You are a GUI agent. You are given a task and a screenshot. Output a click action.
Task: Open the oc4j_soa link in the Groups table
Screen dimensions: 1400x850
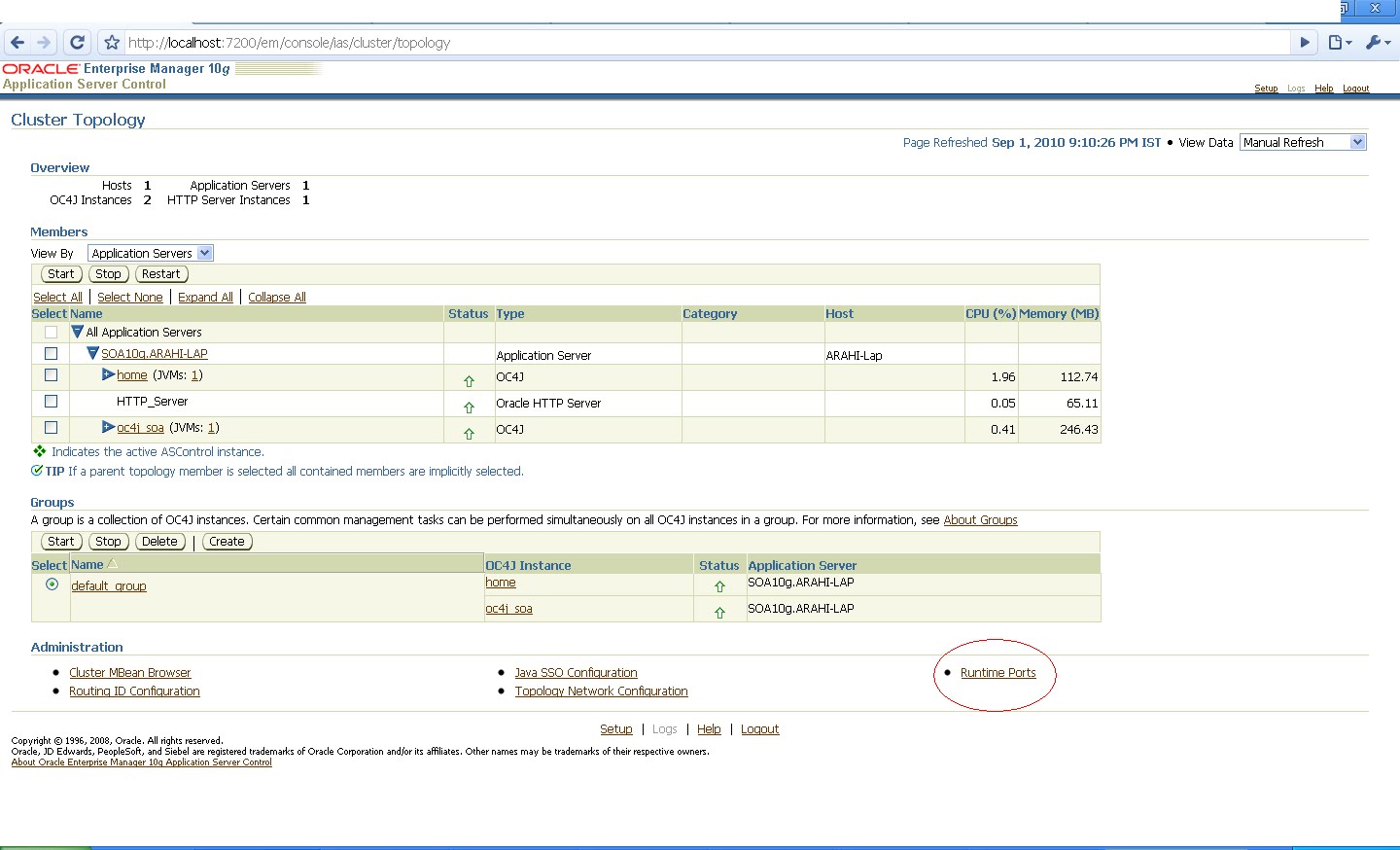(x=509, y=609)
